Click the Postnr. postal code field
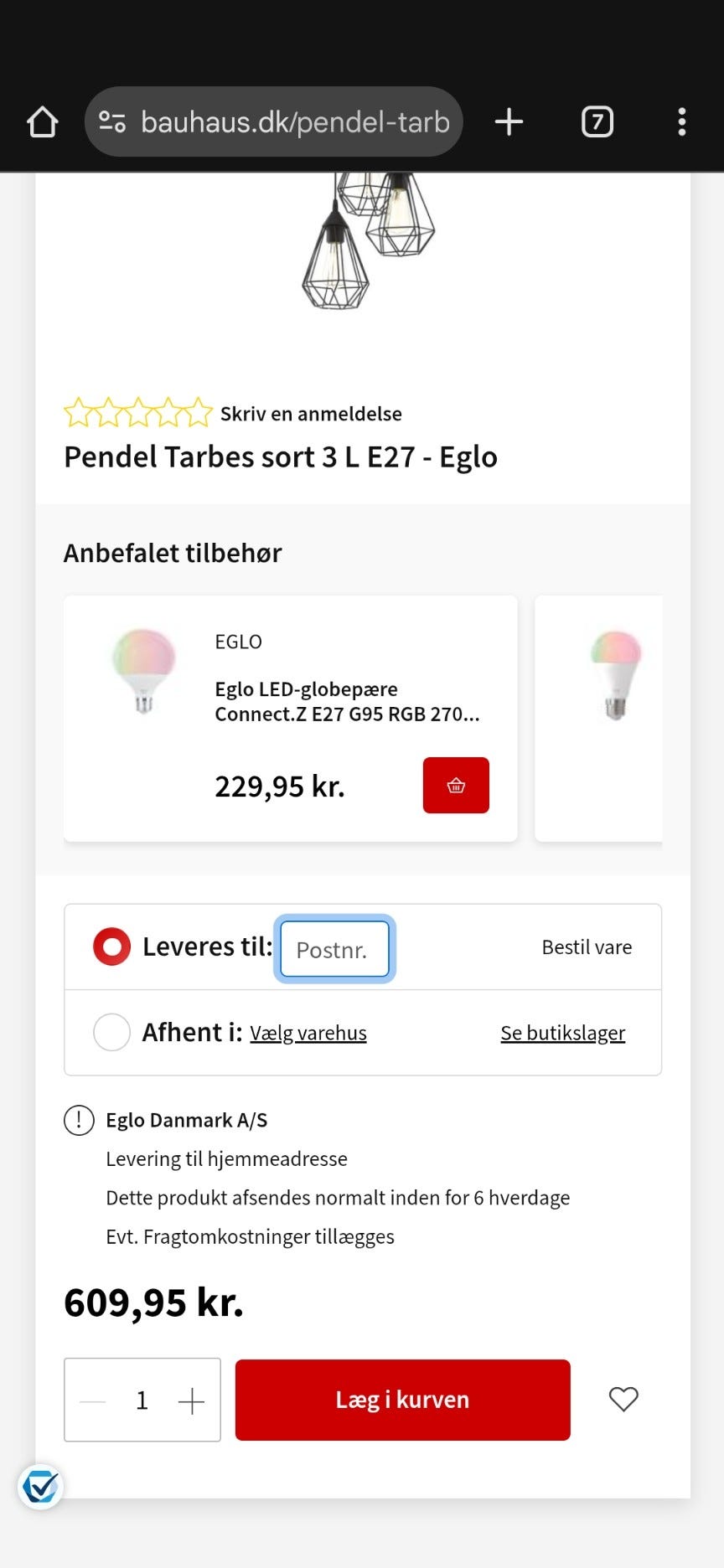 tap(334, 949)
